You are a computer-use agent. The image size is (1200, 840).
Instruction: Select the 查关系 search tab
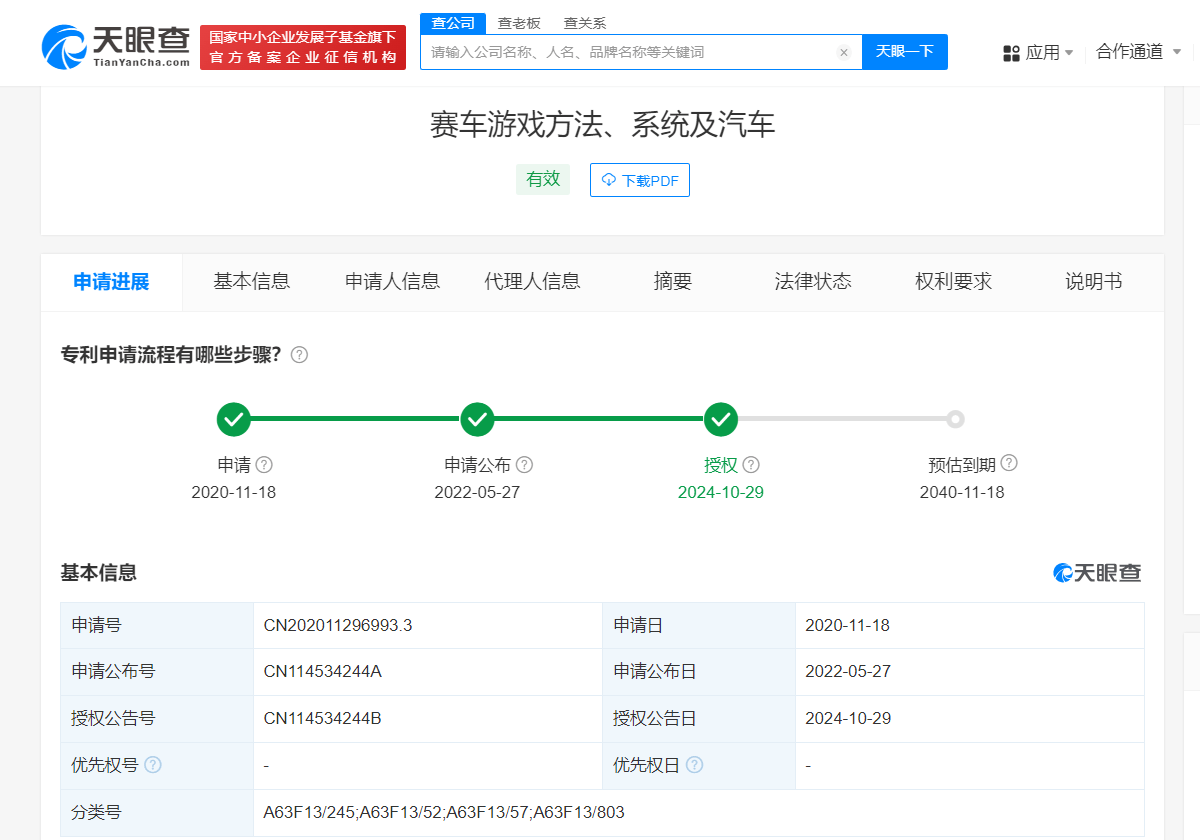(585, 23)
